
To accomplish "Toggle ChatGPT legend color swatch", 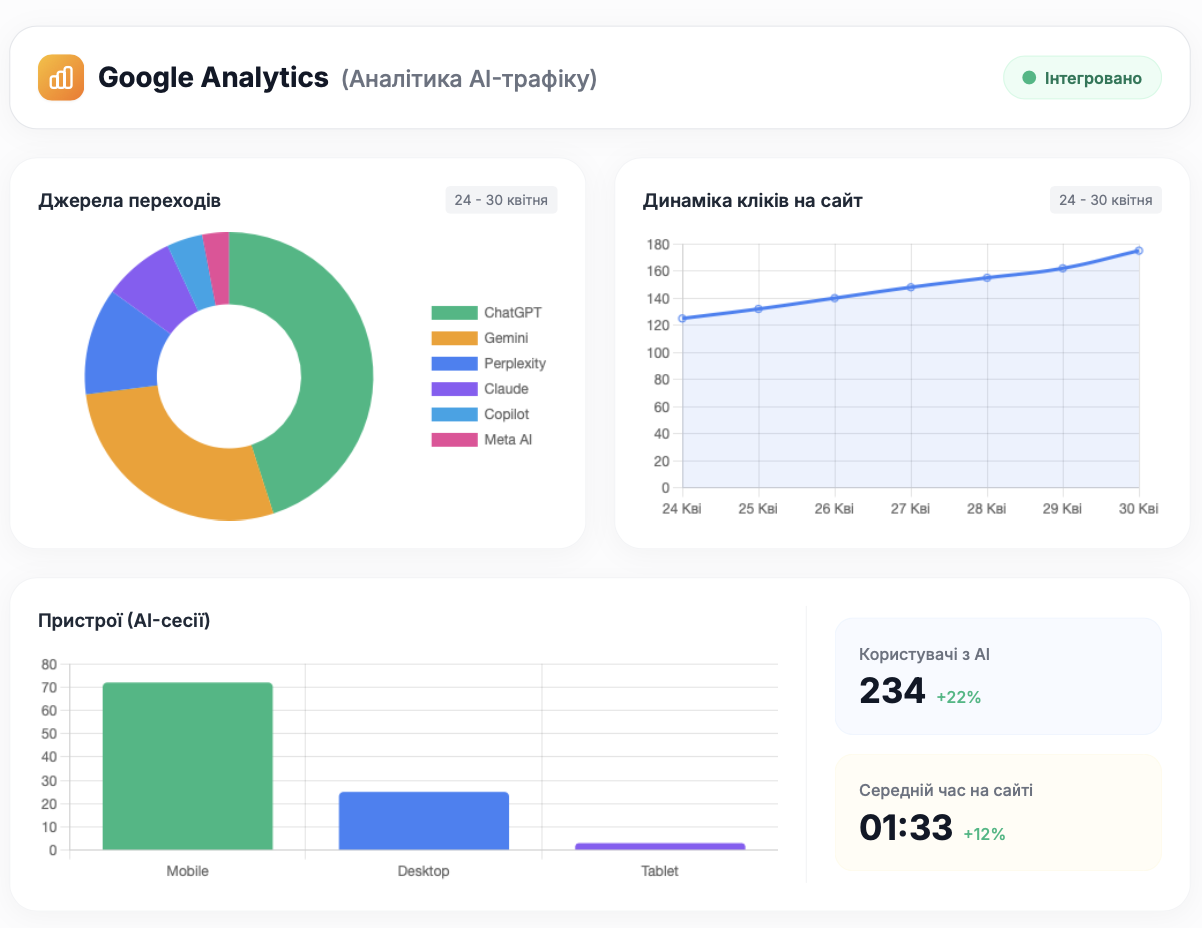I will [x=454, y=313].
